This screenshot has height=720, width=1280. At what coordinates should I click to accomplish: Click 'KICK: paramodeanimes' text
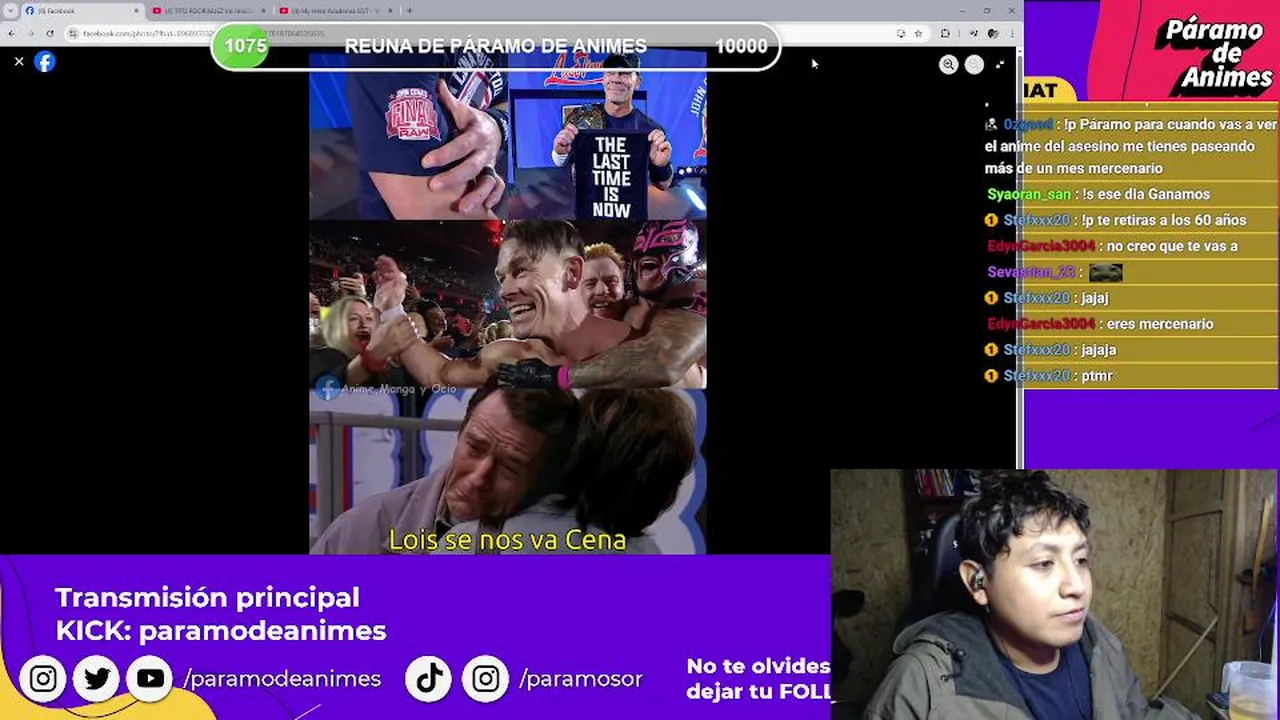pos(221,631)
